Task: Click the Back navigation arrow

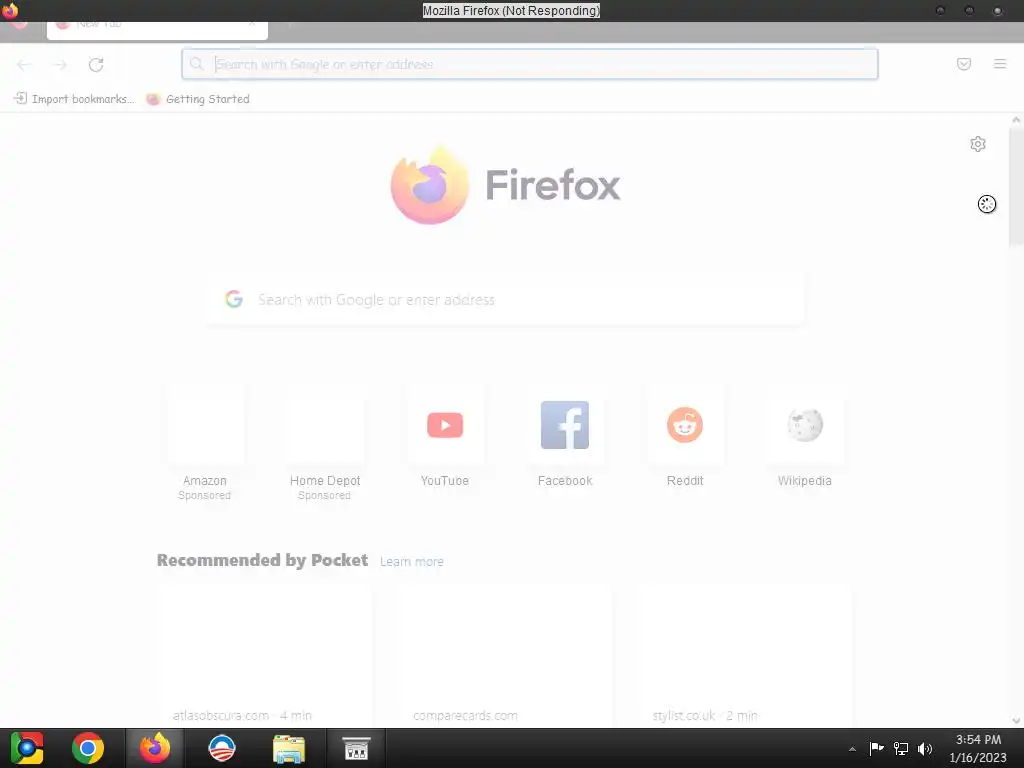Action: (x=24, y=65)
